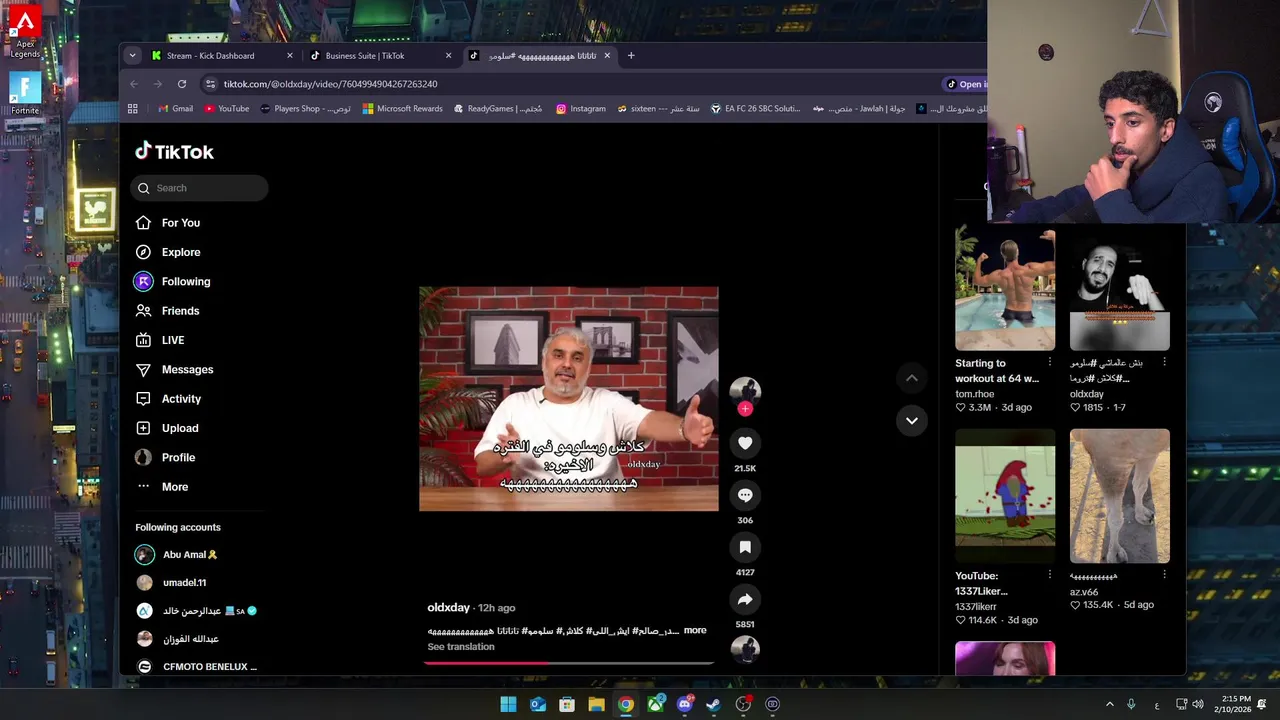Click the address bar URL

331,84
